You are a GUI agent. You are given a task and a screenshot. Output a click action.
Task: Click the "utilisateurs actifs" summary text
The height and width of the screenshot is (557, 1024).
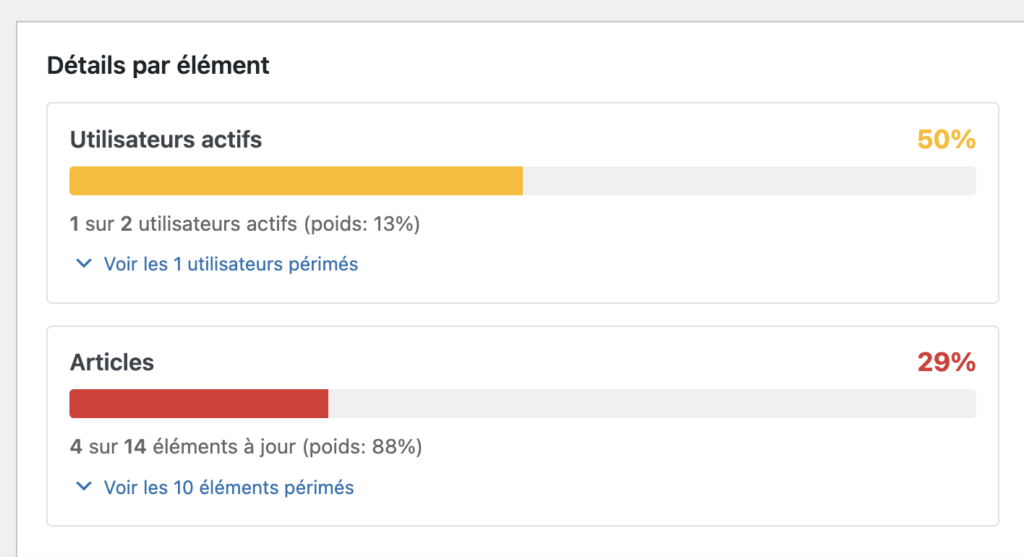point(217,224)
